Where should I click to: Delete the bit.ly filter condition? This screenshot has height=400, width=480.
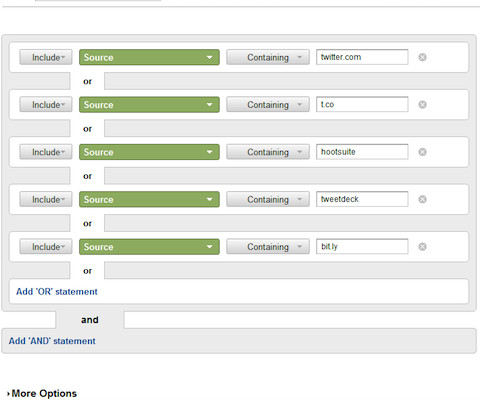click(422, 247)
